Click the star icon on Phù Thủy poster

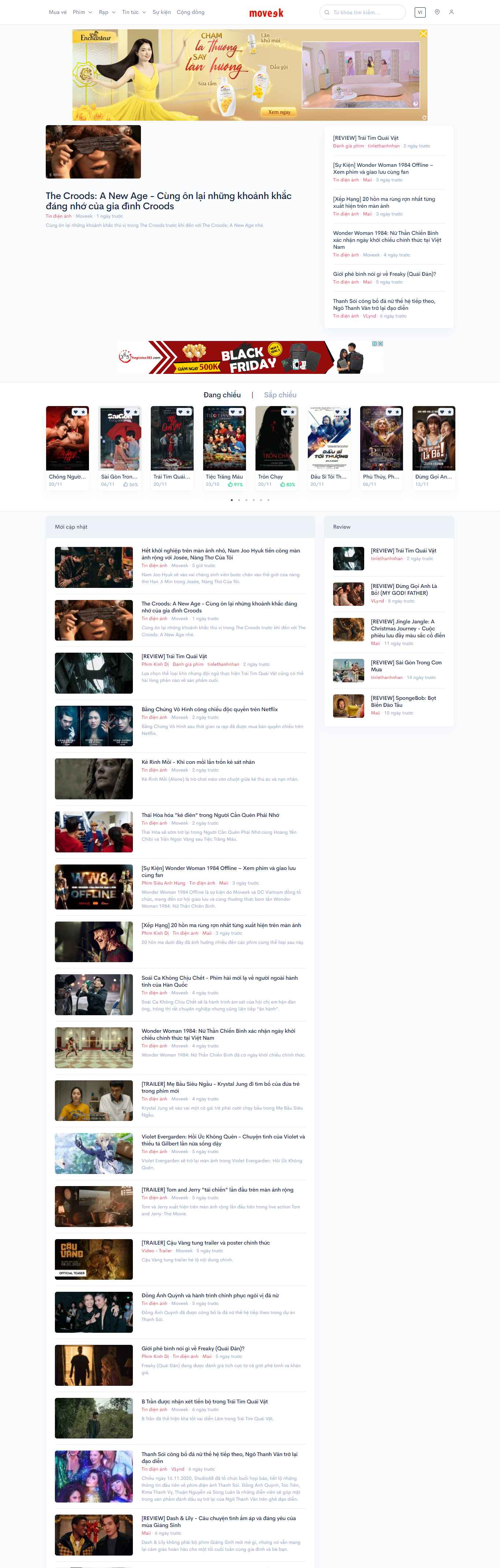point(397,412)
